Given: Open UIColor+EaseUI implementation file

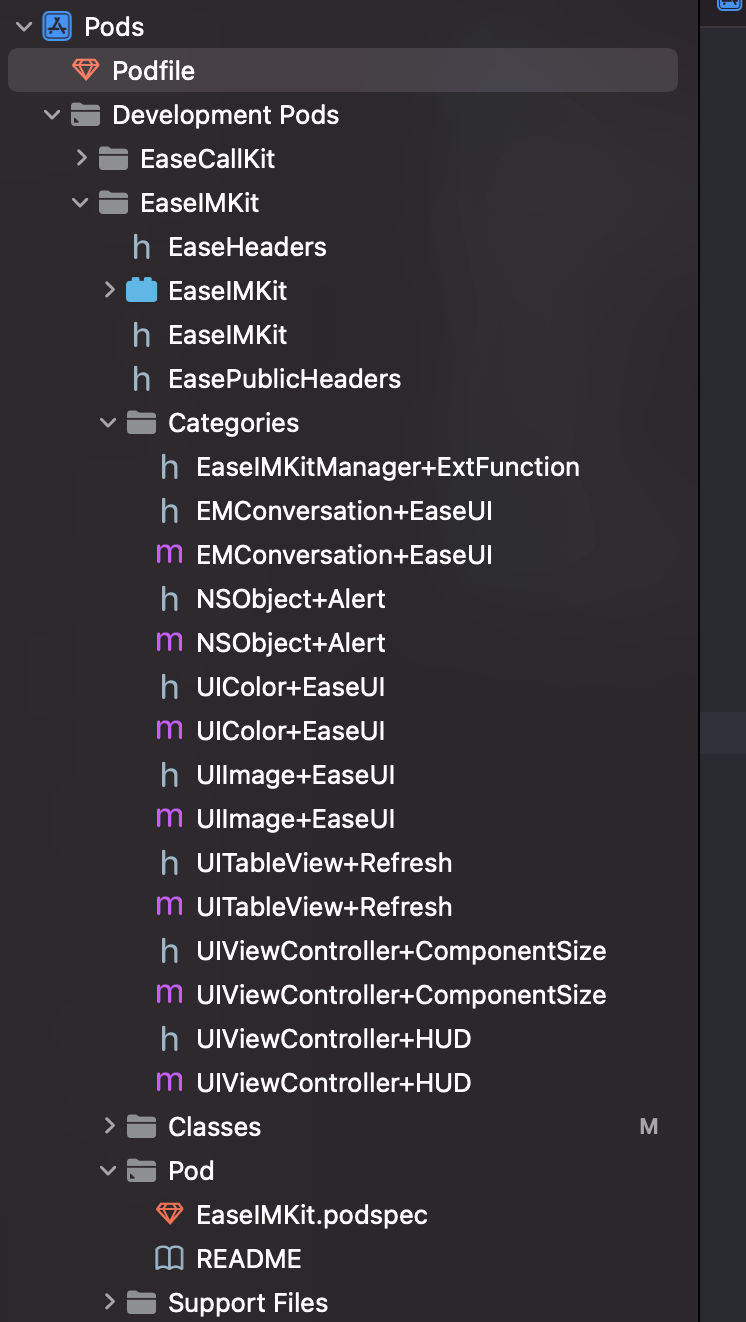Looking at the screenshot, I should (291, 731).
